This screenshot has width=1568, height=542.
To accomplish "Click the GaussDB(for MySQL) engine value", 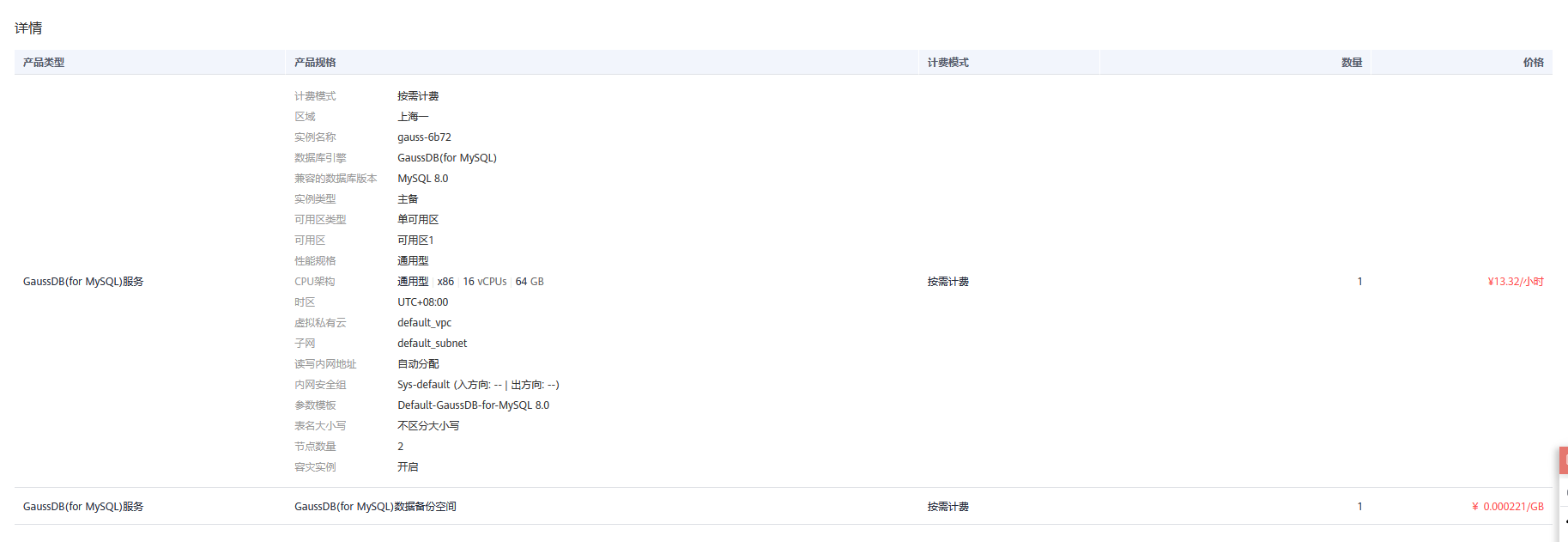I will coord(447,158).
